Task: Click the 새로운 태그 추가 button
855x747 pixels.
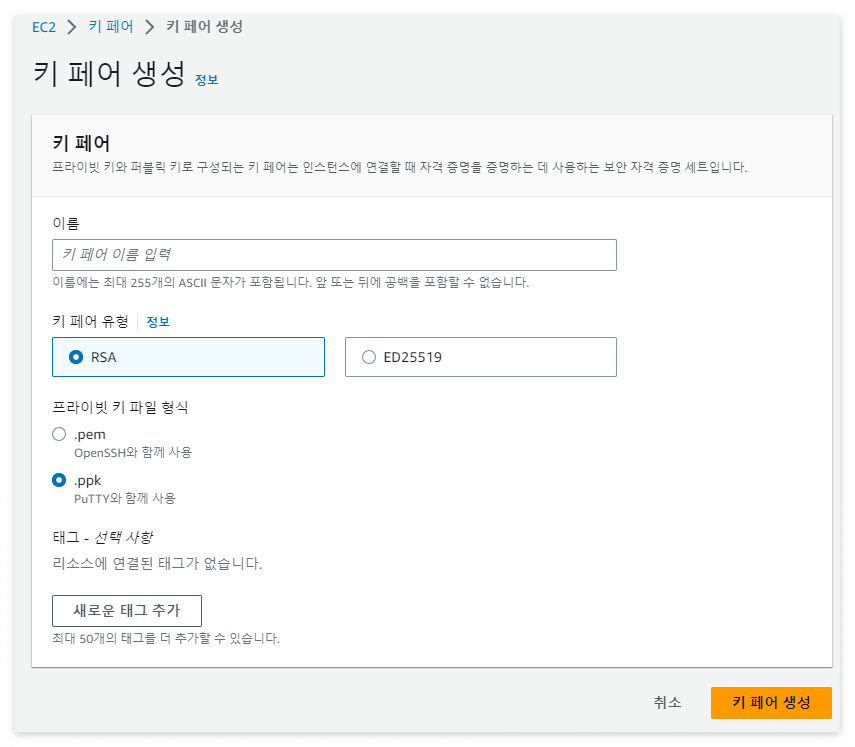Action: pos(127,611)
